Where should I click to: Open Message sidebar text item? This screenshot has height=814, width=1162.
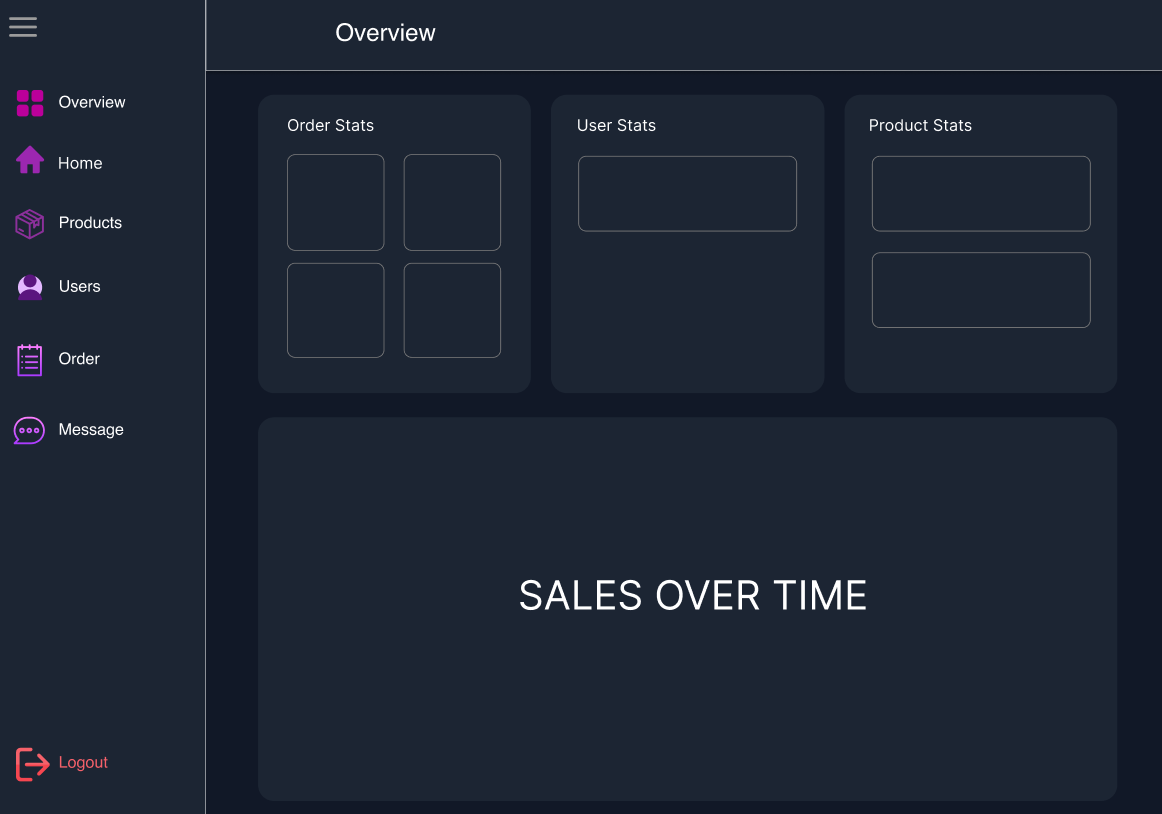(x=91, y=430)
